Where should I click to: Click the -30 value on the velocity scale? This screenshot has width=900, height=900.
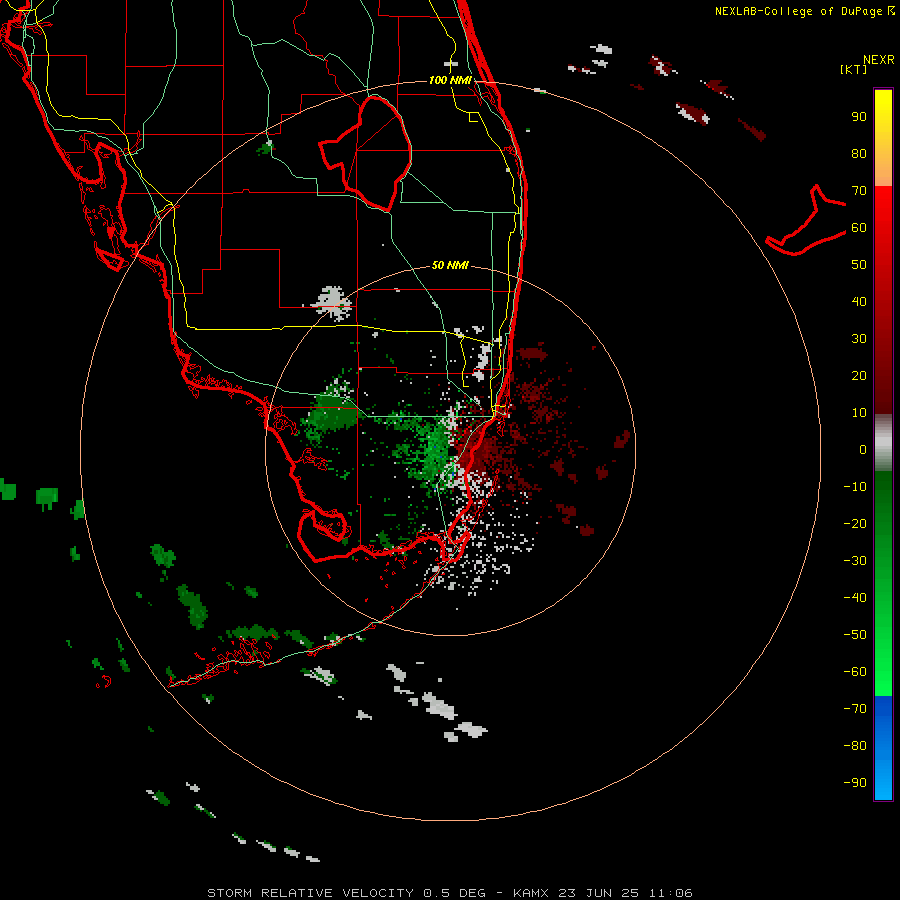[x=855, y=560]
